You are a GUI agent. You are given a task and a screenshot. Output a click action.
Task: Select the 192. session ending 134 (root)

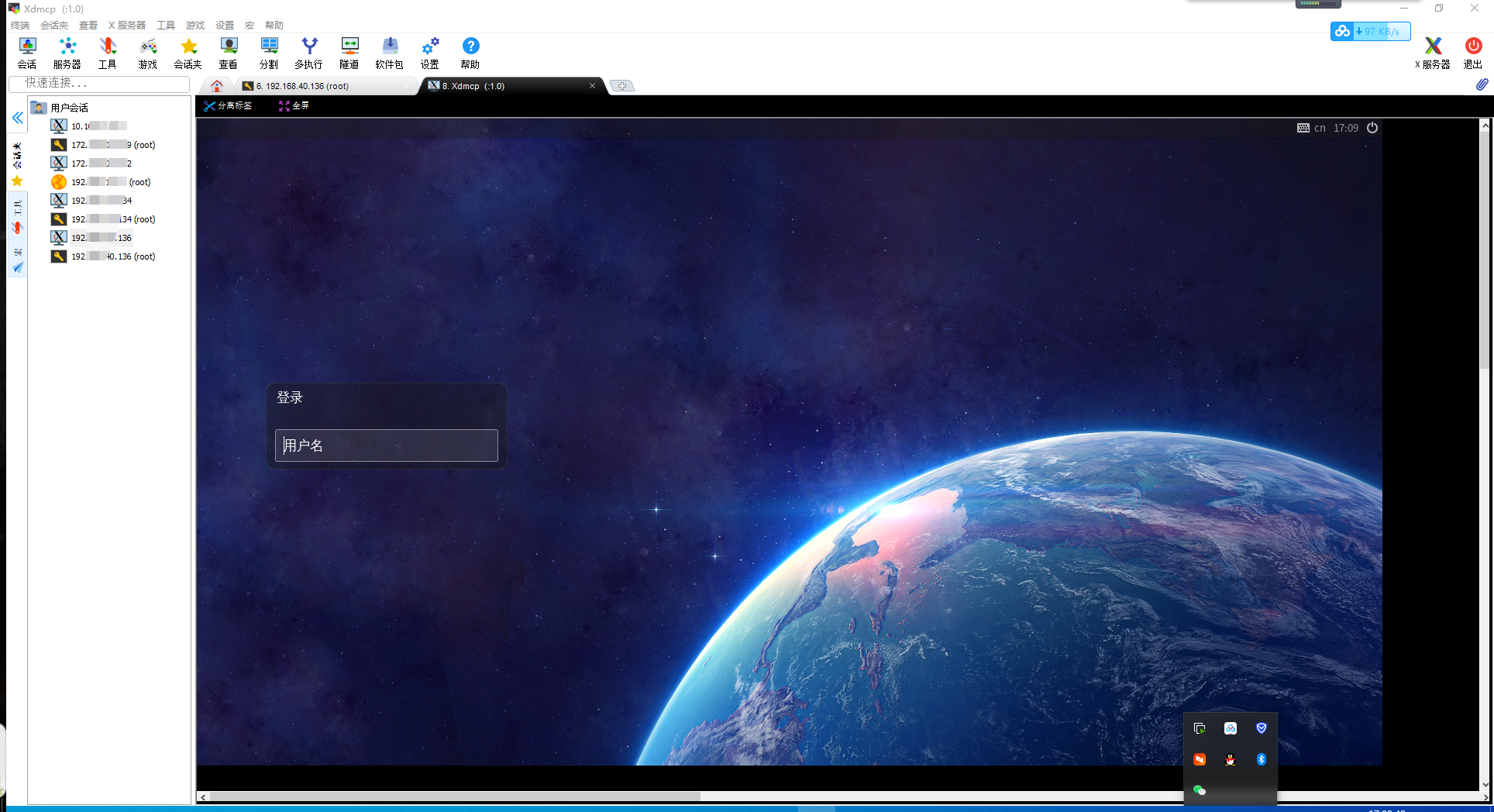(x=103, y=219)
